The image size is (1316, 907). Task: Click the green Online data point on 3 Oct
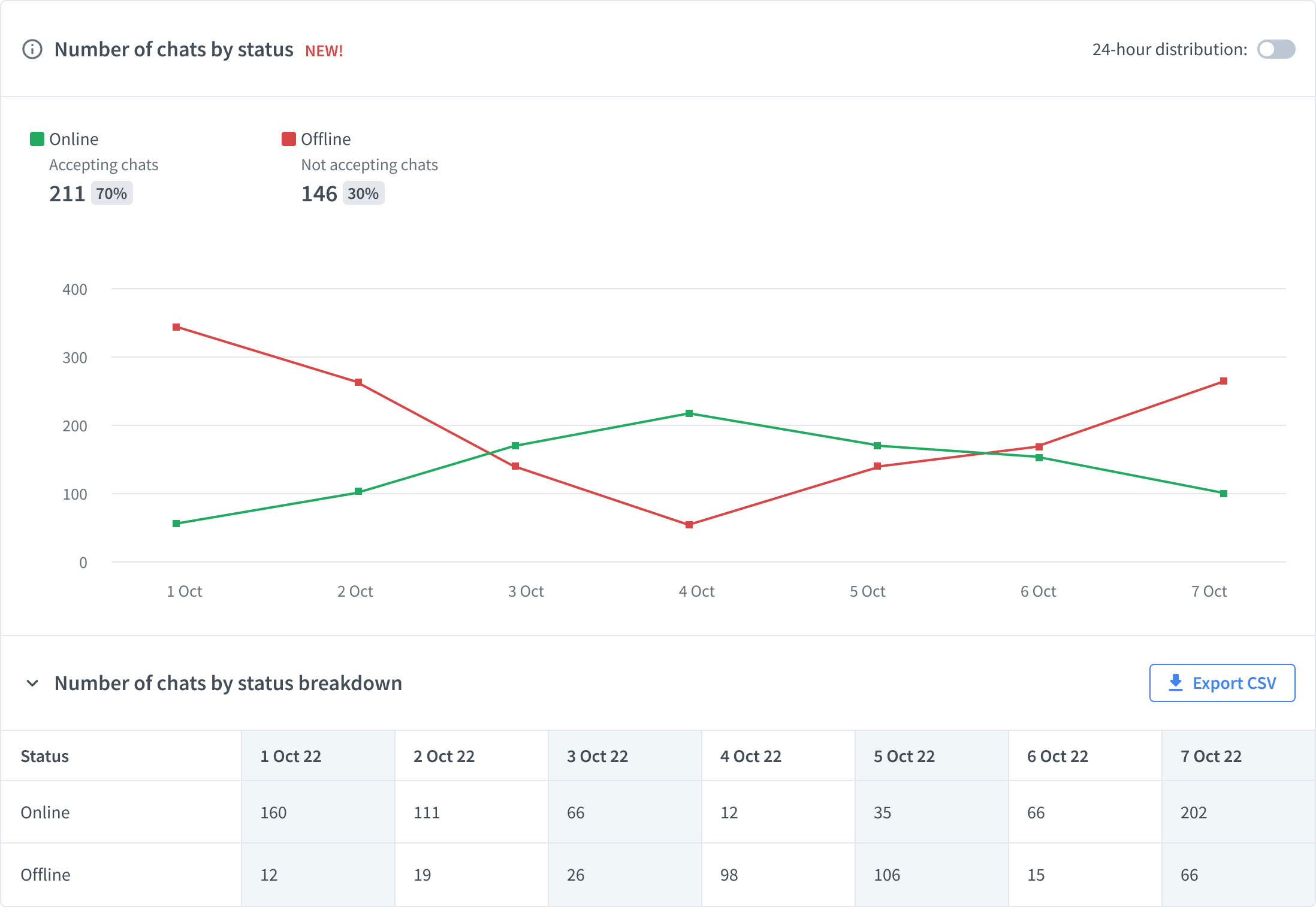point(515,446)
